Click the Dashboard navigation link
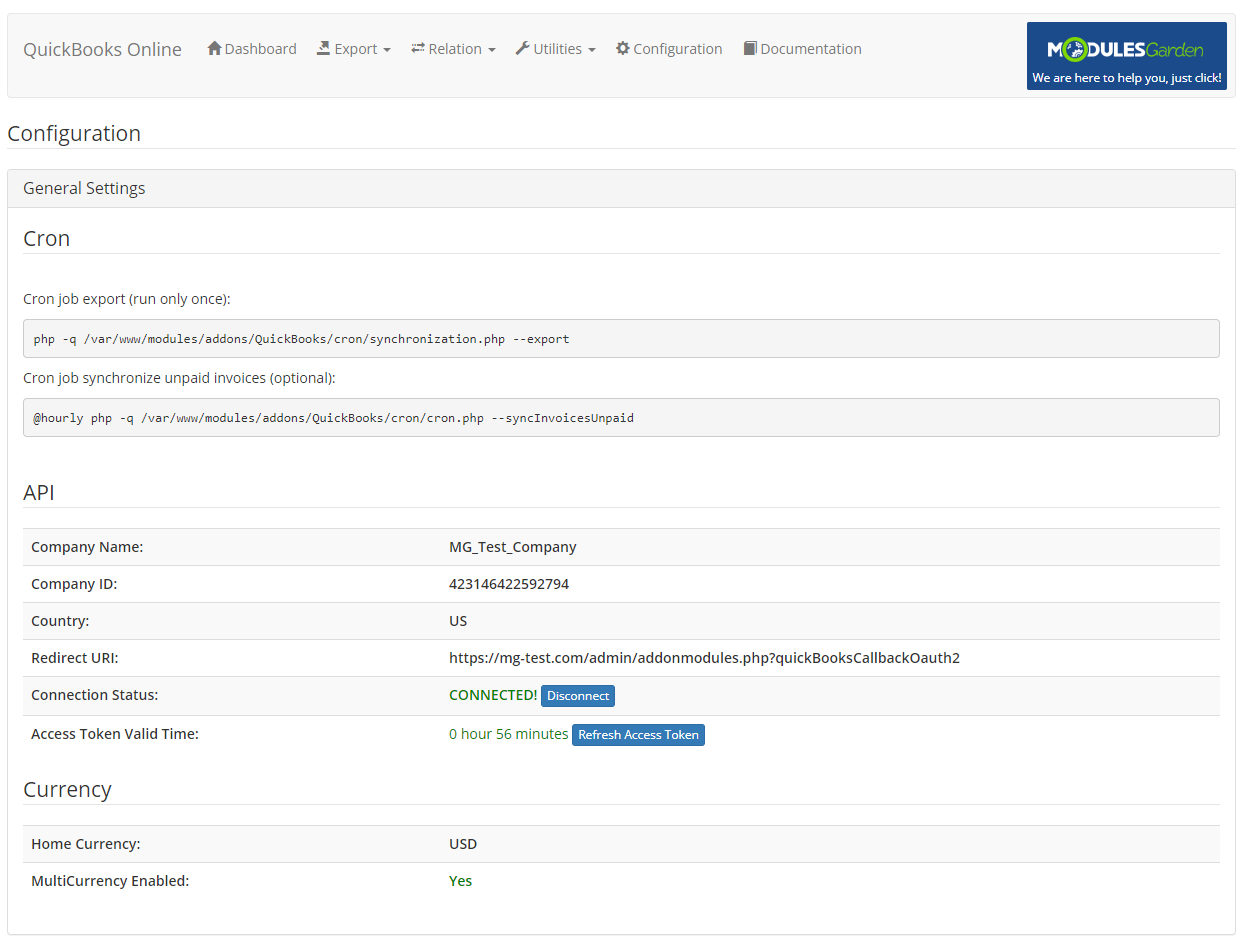The image size is (1243, 941). tap(251, 47)
